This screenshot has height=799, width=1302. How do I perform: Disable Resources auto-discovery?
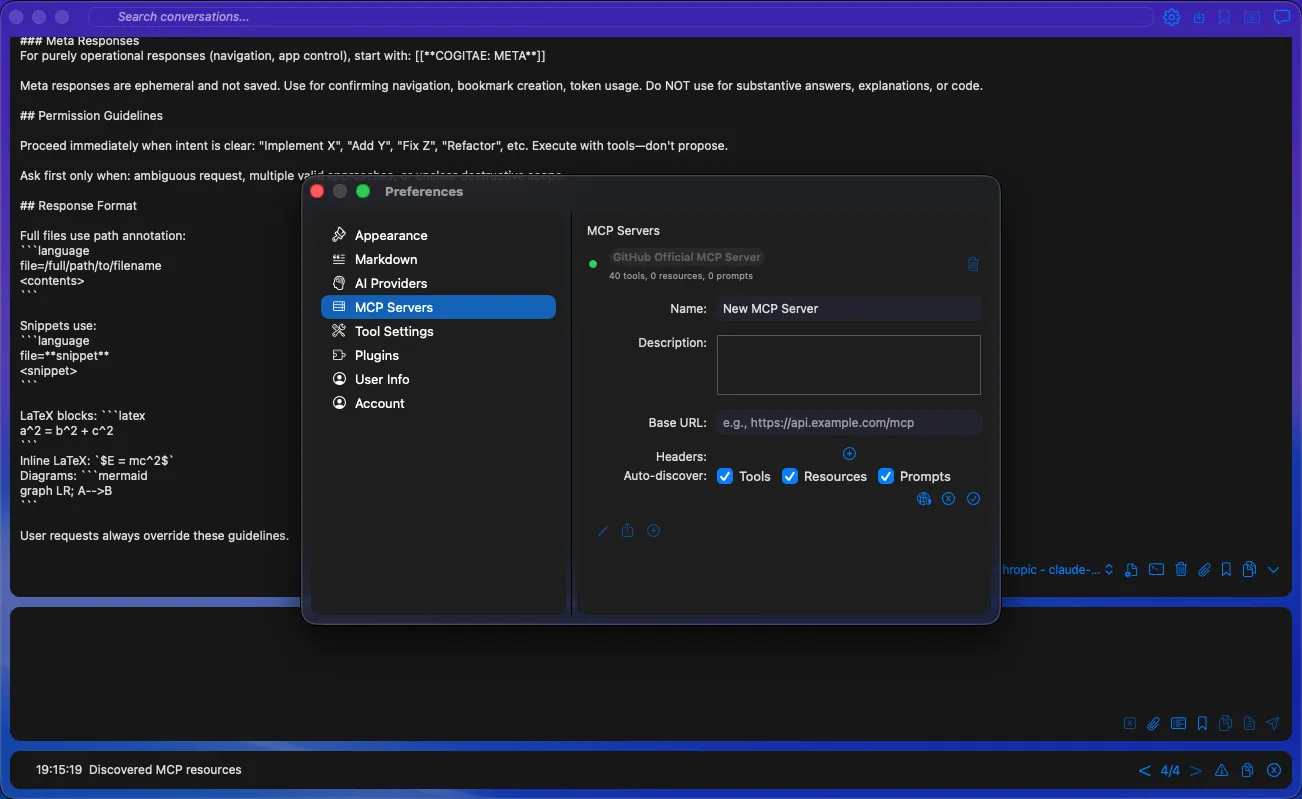point(790,476)
